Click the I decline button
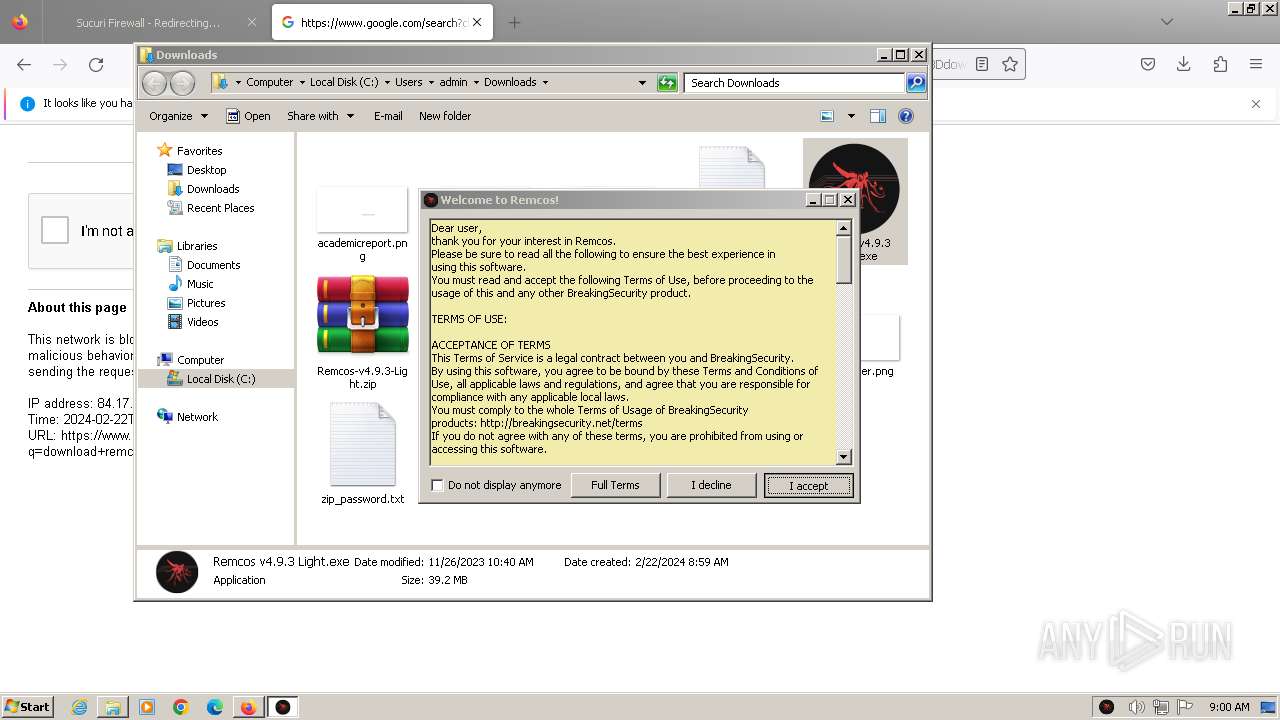This screenshot has width=1280, height=720. coord(711,485)
